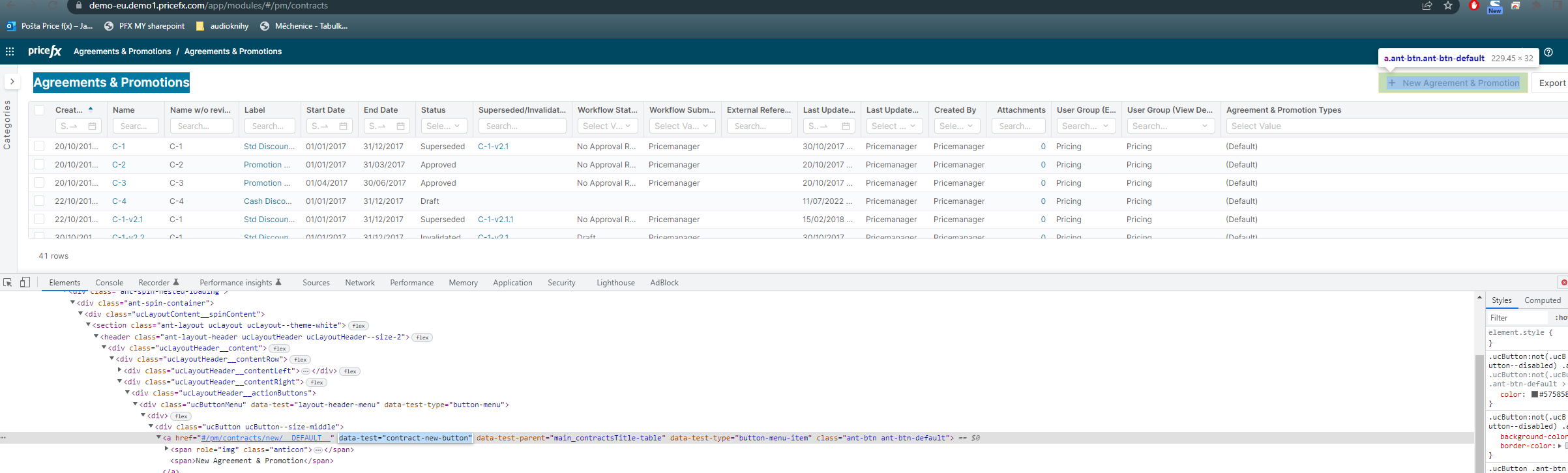Activate the DevTools inspect element picker
This screenshot has width=1568, height=473.
(x=8, y=282)
